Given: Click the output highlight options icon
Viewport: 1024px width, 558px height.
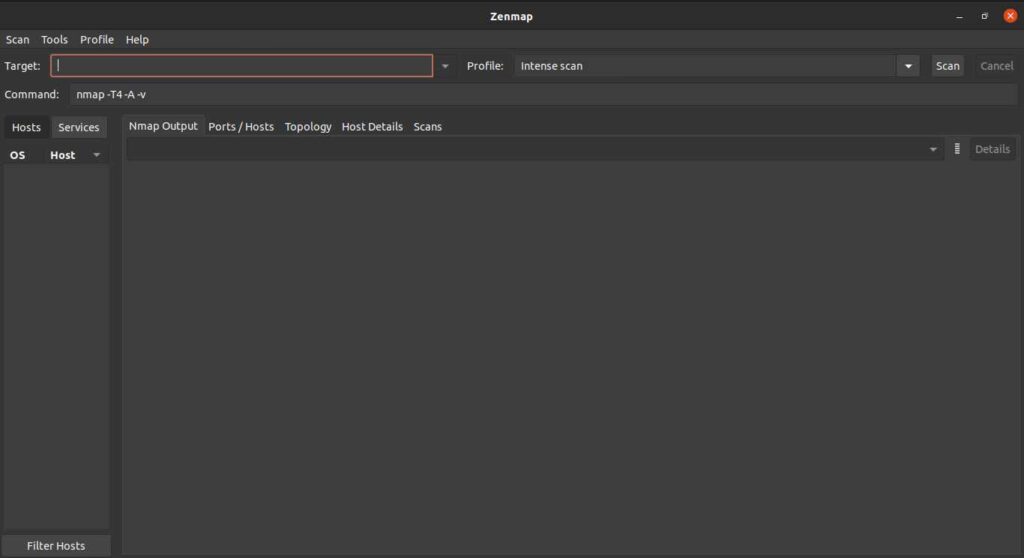Looking at the screenshot, I should [x=957, y=149].
